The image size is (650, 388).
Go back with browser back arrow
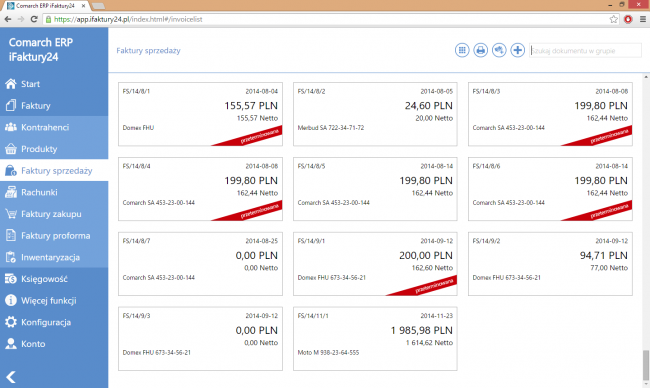(x=7, y=19)
